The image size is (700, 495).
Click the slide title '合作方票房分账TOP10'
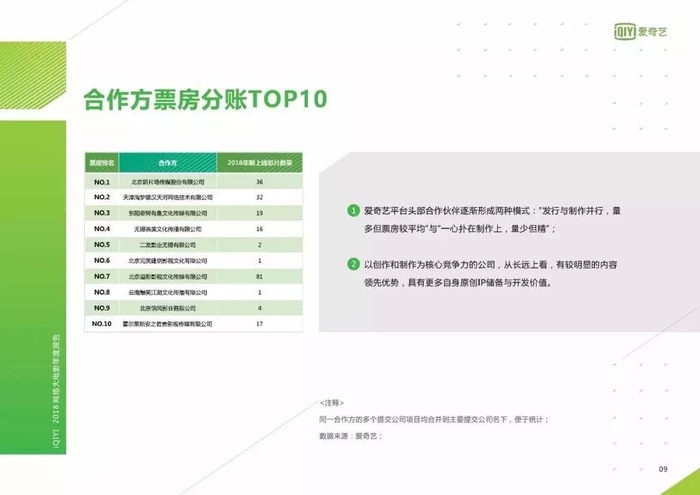205,99
